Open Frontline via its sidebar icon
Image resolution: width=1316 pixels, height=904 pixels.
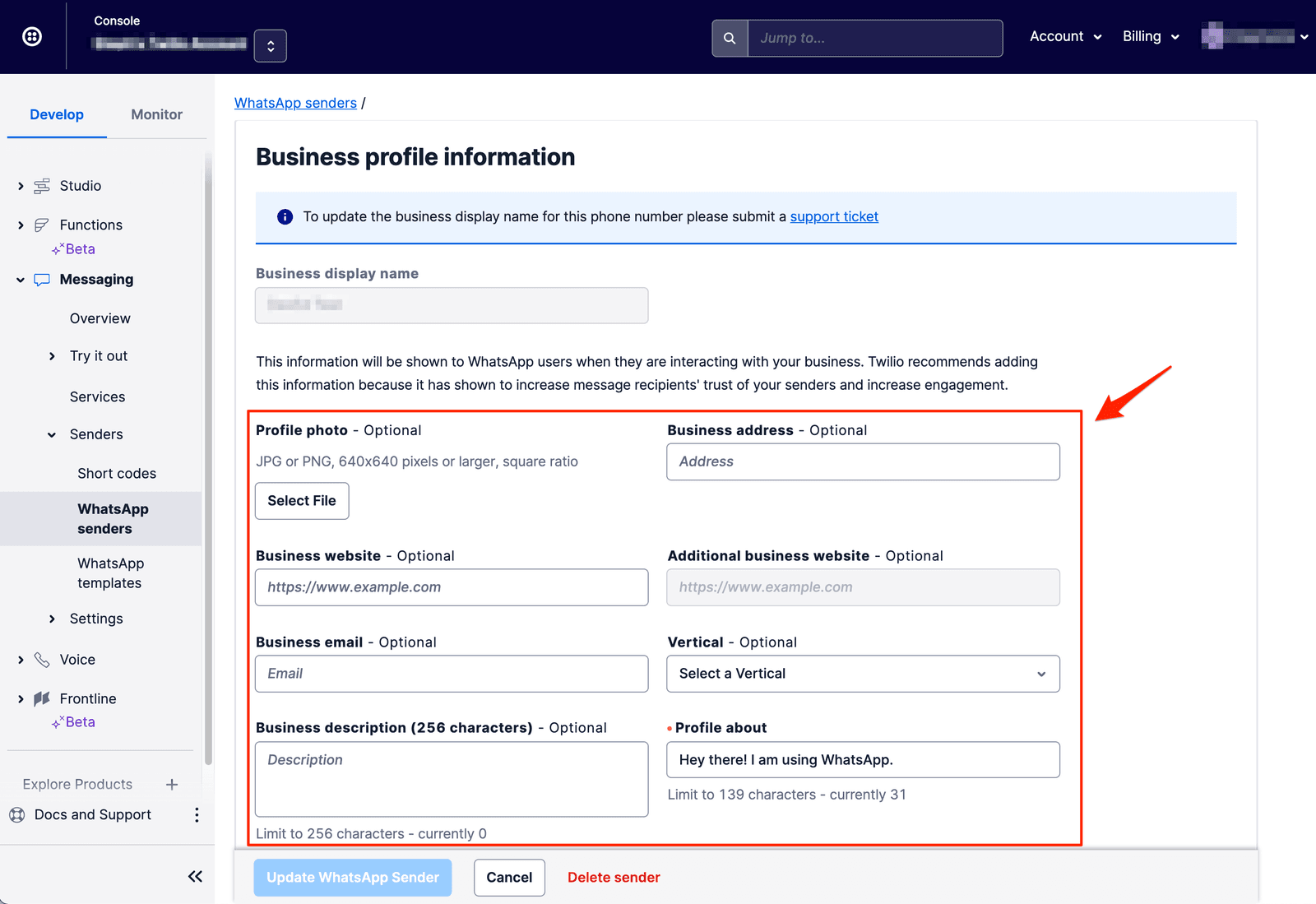coord(42,698)
